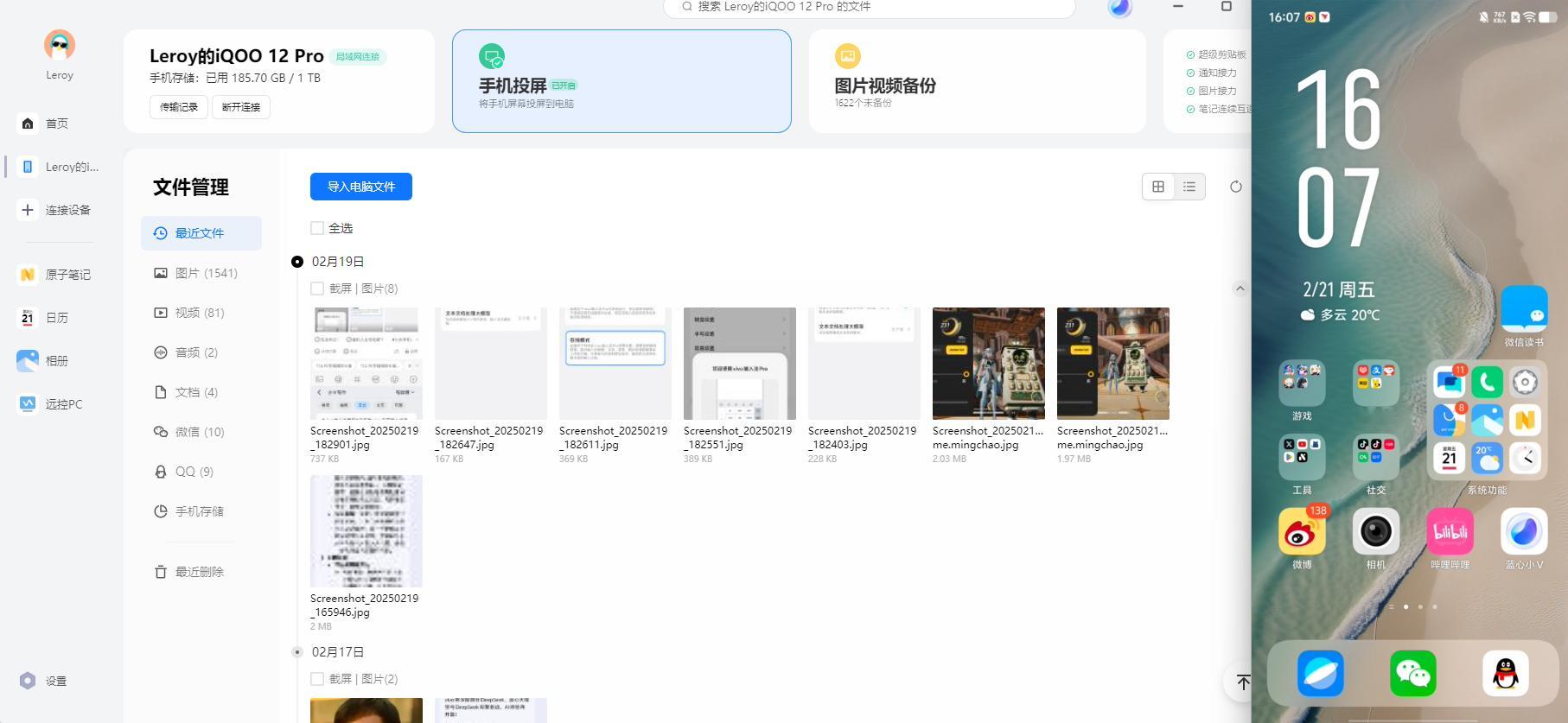The height and width of the screenshot is (723, 1568).
Task: Open 日历 calendar in sidebar
Action: [43, 318]
